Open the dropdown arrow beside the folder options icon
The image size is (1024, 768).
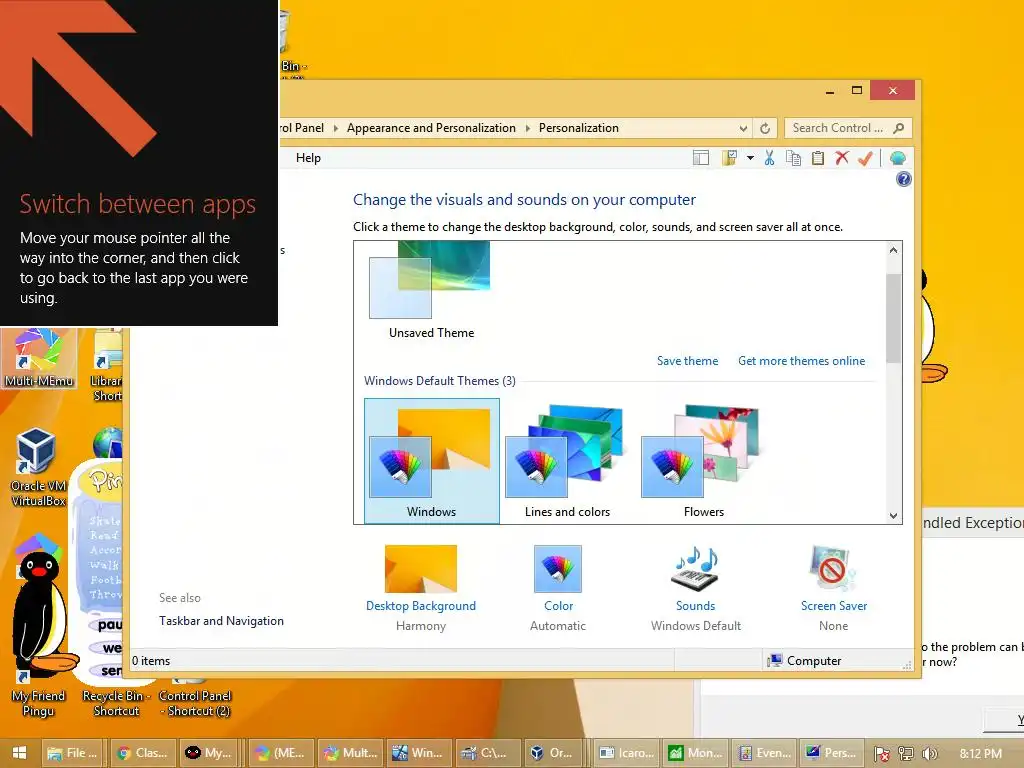click(x=750, y=158)
